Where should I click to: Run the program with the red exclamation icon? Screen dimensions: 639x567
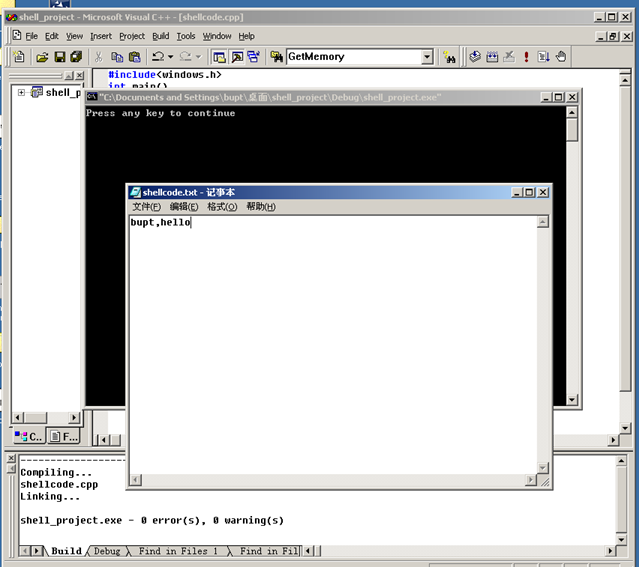[x=526, y=57]
